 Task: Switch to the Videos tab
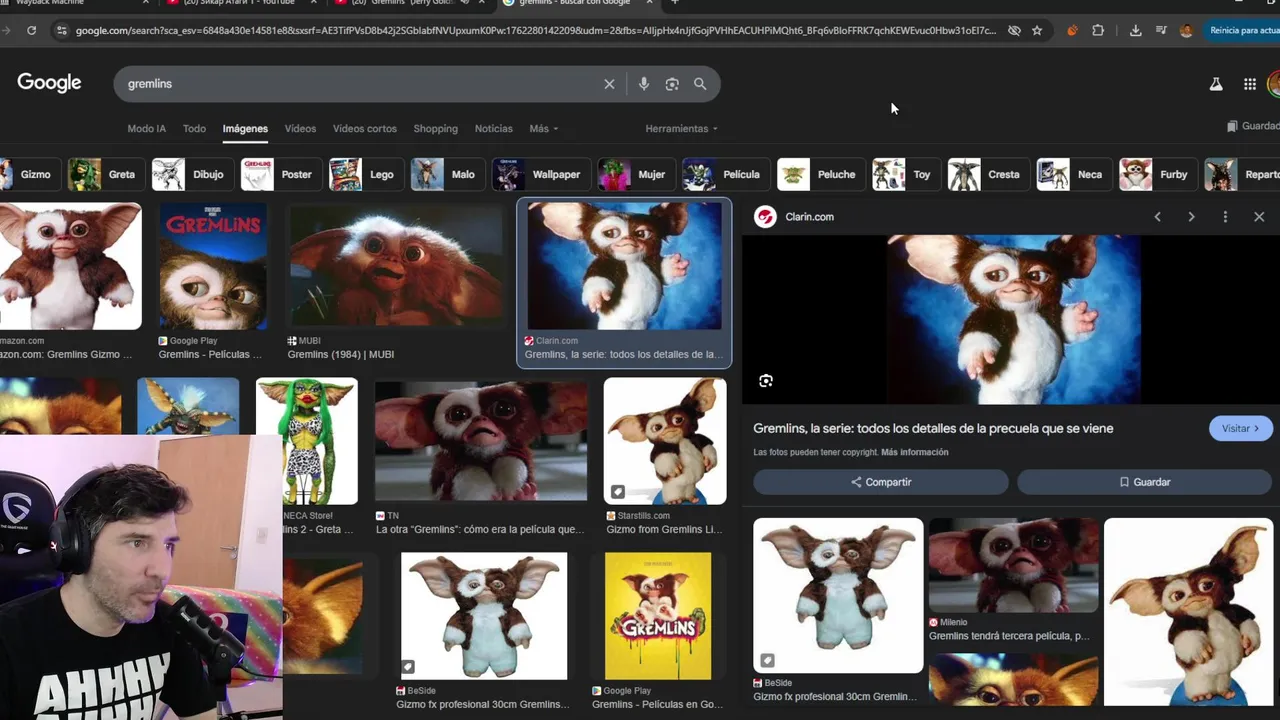tap(300, 129)
